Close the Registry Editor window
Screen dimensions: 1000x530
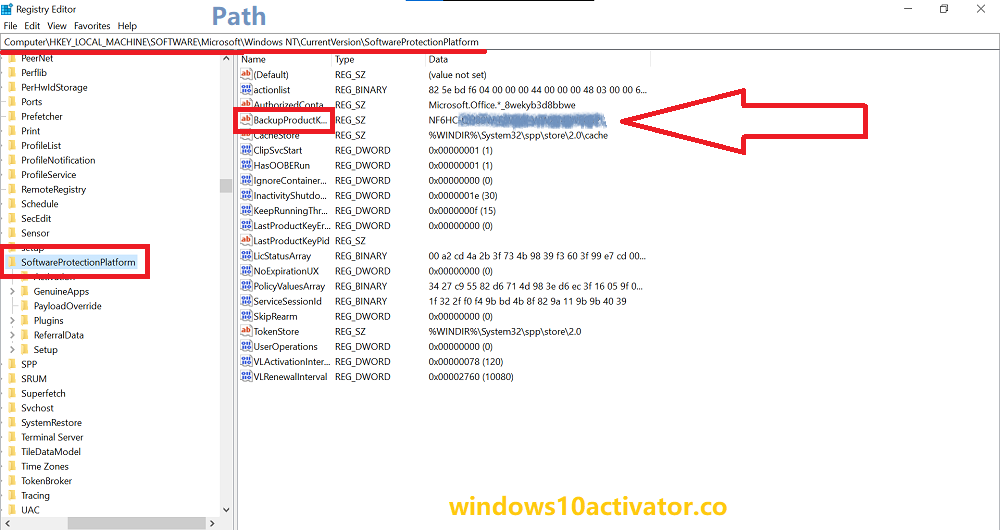point(981,9)
